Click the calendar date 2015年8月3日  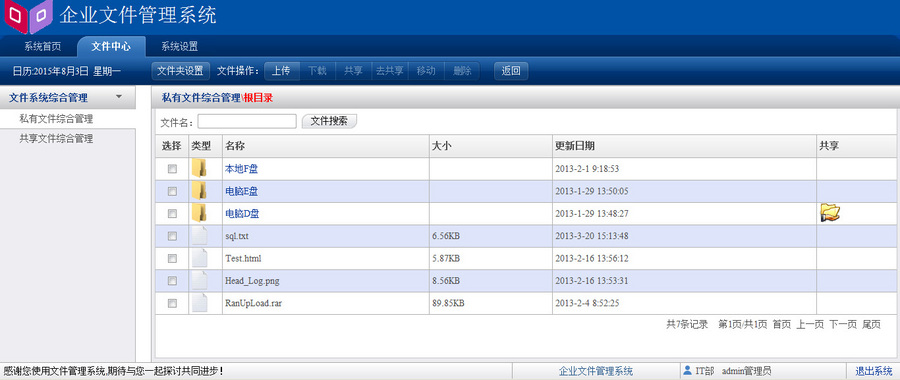point(61,71)
